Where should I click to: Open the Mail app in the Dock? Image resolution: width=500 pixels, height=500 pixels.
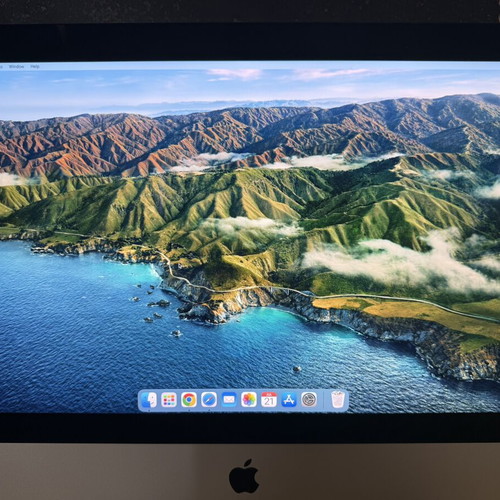(229, 400)
